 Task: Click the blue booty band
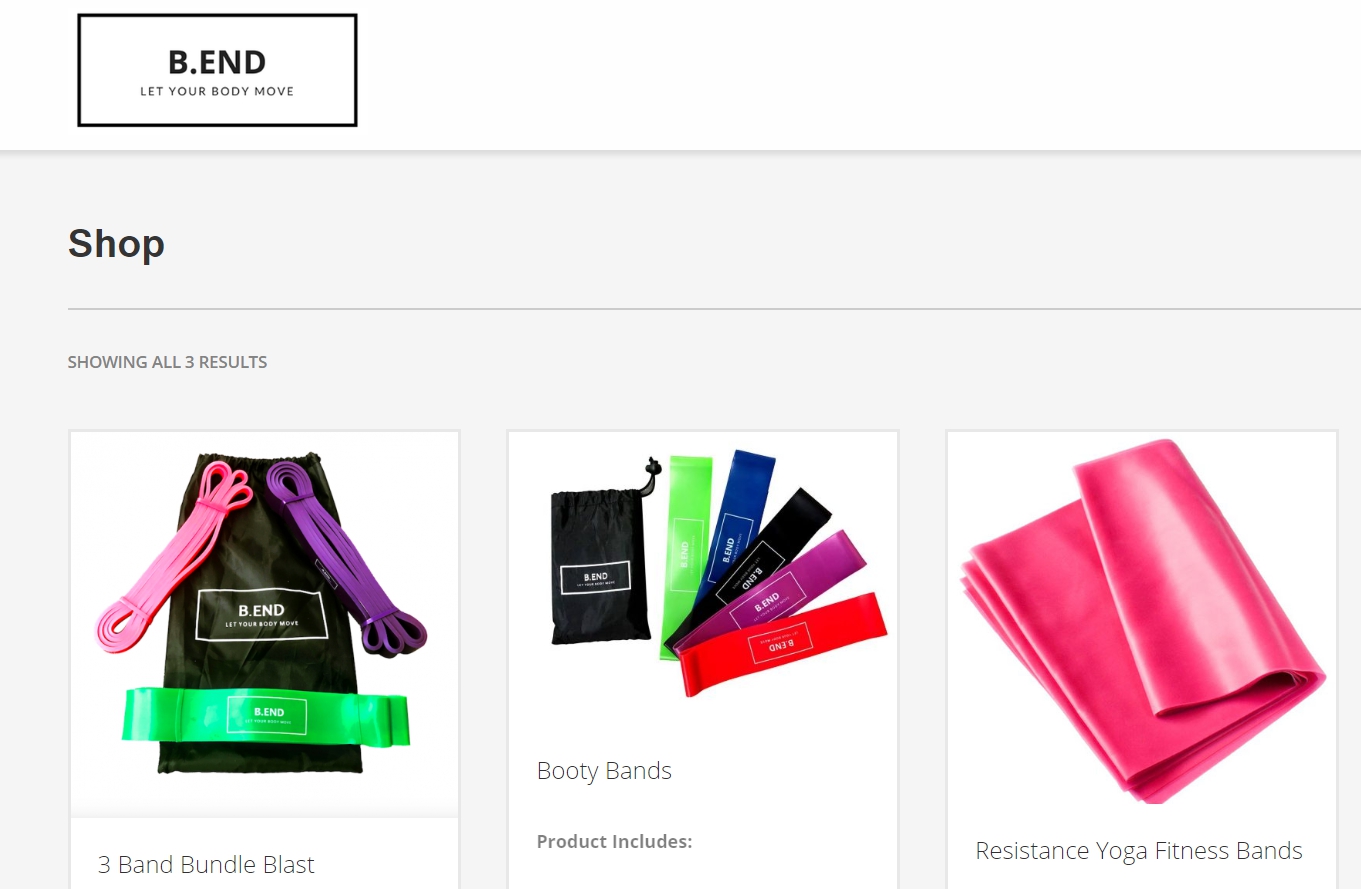tap(738, 515)
